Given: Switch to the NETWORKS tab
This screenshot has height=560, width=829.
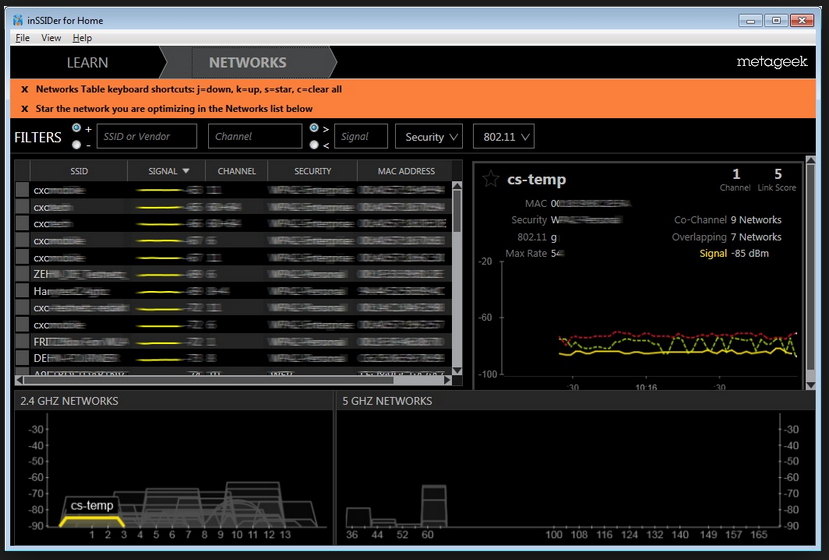Looking at the screenshot, I should (x=247, y=62).
